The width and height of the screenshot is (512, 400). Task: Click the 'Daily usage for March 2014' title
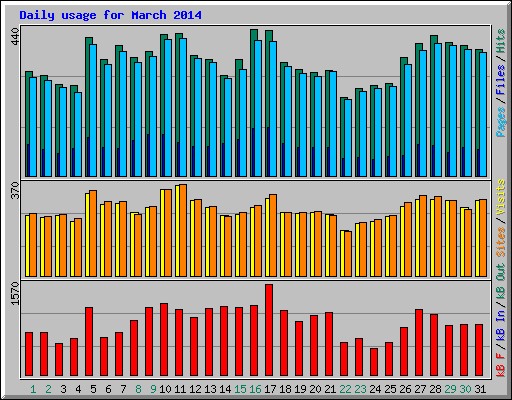(110, 15)
